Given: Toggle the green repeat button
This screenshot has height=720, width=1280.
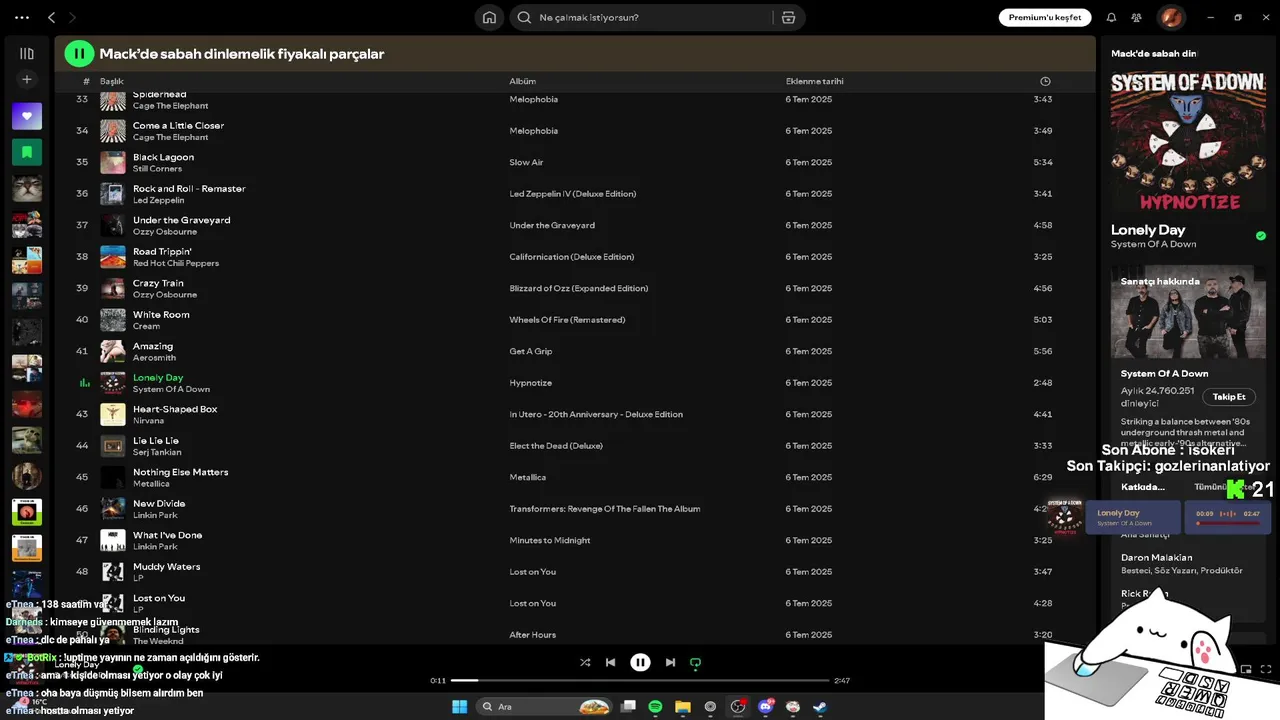Looking at the screenshot, I should point(695,662).
